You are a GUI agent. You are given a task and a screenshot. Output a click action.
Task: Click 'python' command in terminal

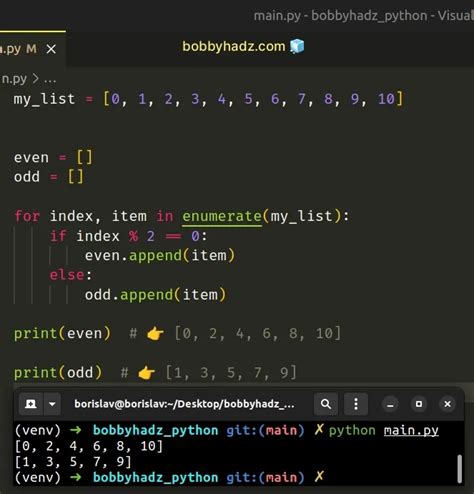352,431
